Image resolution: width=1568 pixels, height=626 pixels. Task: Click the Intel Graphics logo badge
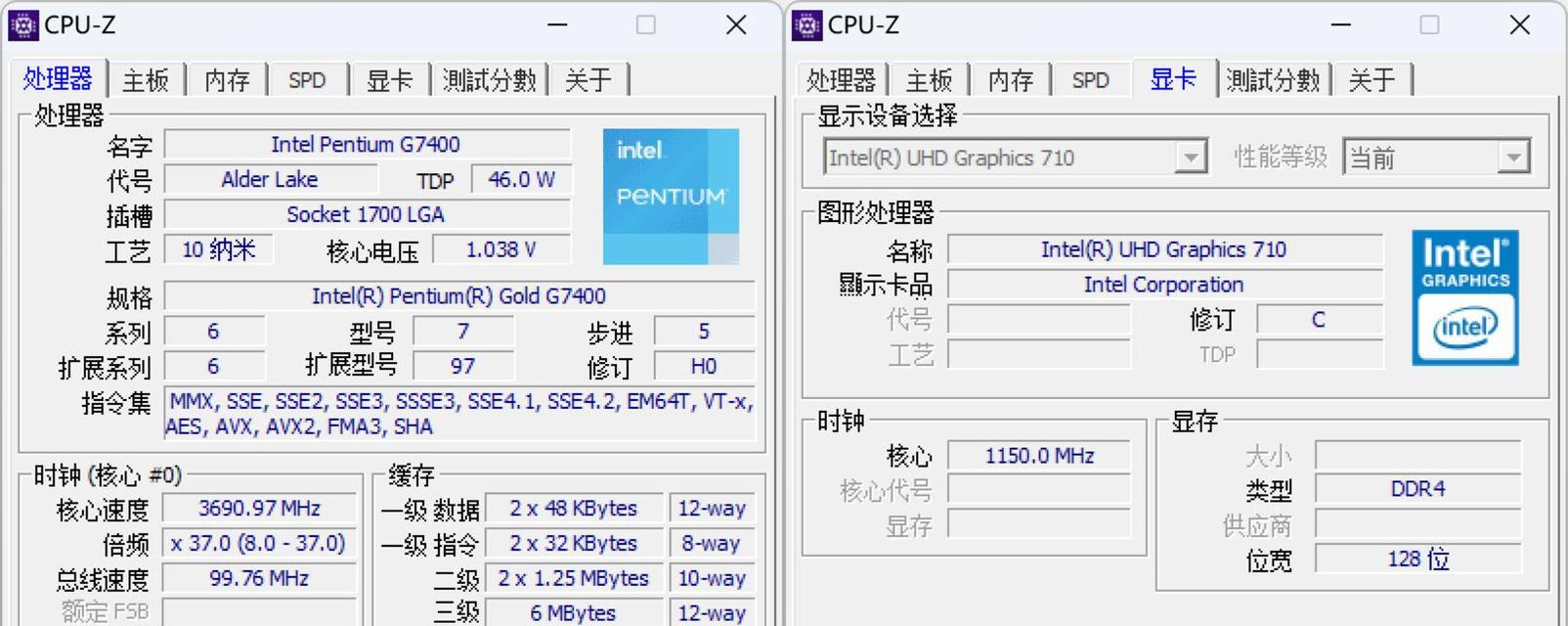click(x=1465, y=297)
